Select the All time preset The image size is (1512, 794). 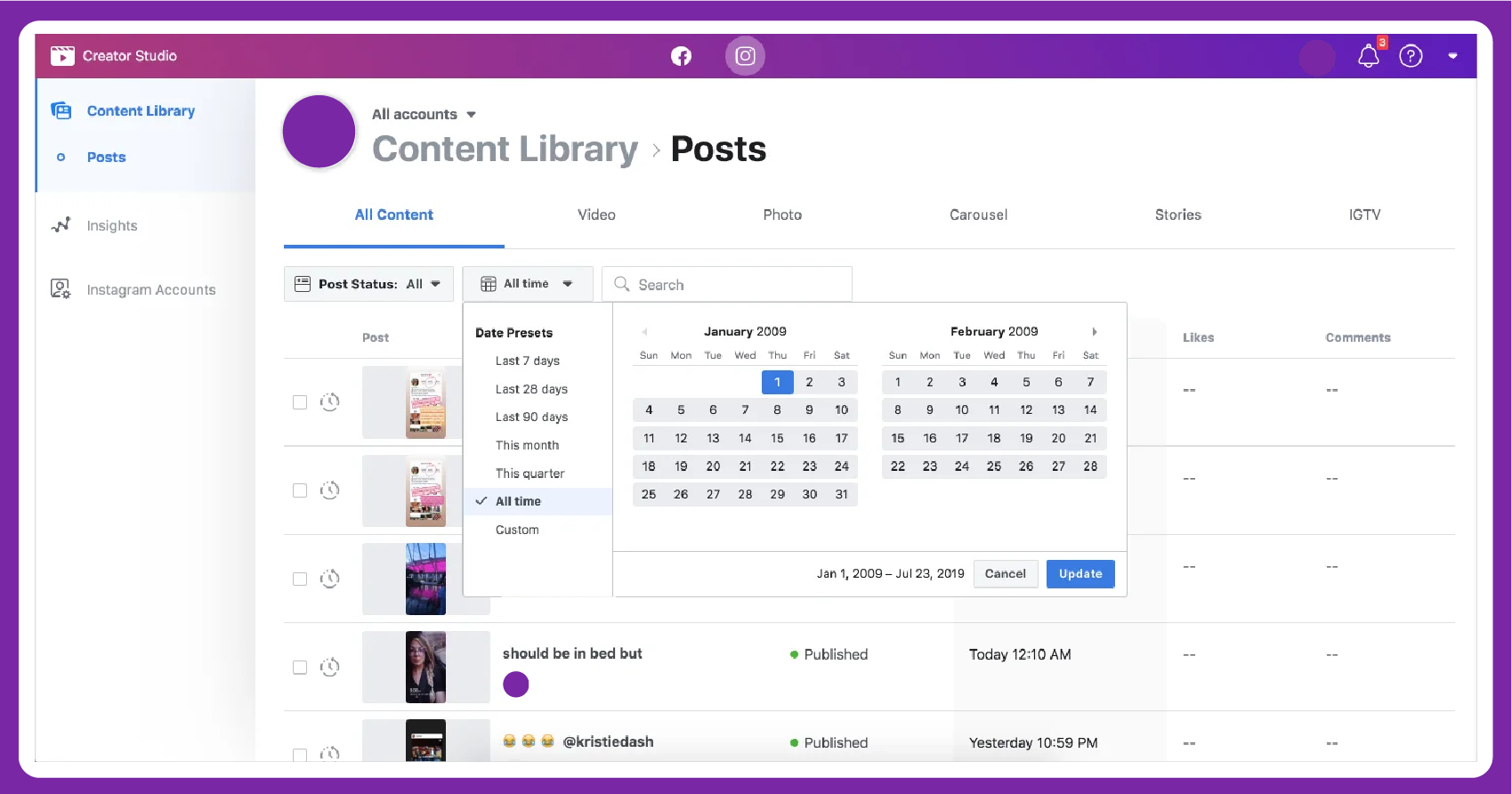pos(538,501)
